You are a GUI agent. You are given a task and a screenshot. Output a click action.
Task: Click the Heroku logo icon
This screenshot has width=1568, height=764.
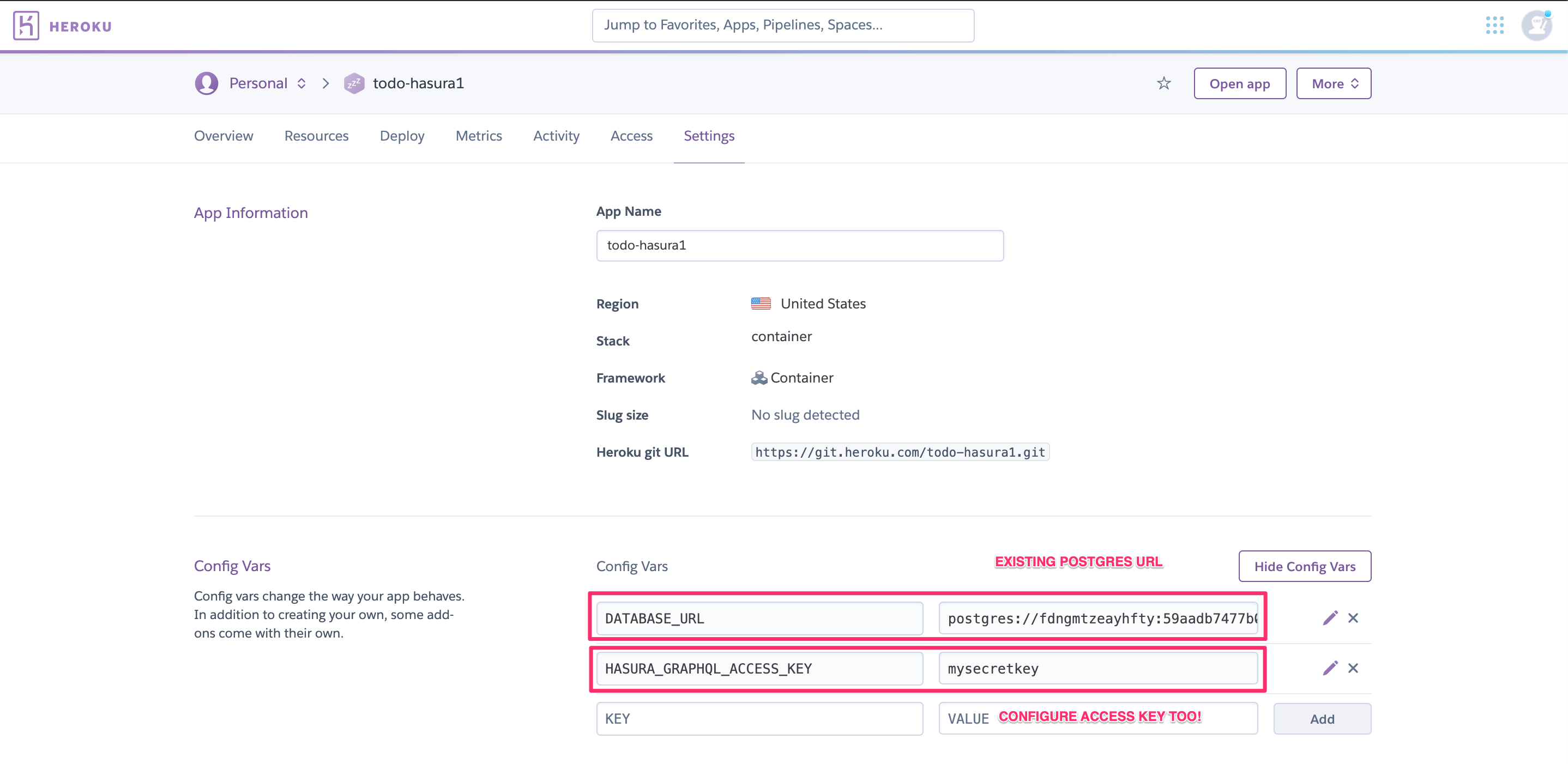[26, 26]
